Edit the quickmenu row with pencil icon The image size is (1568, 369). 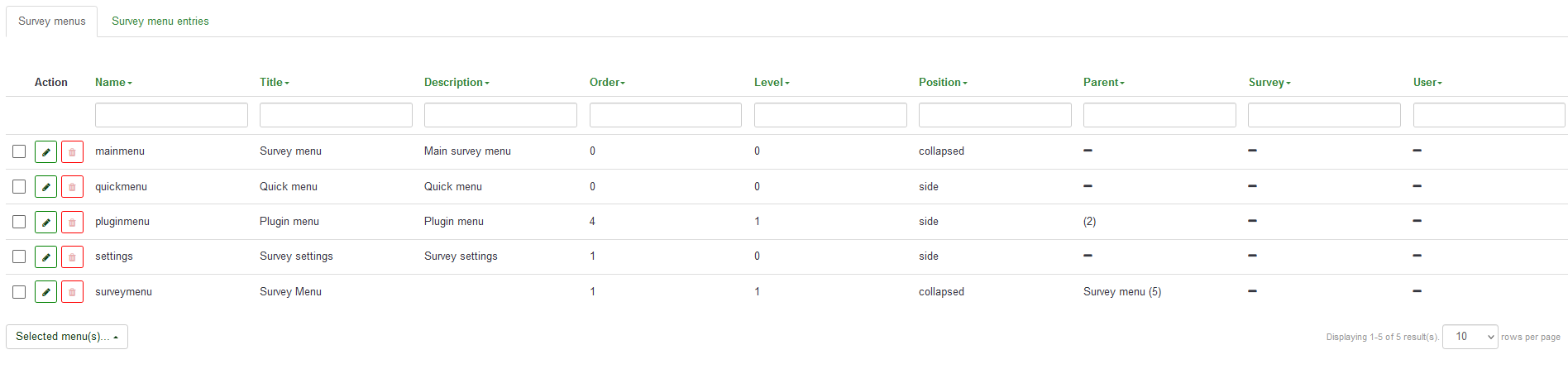pos(45,187)
